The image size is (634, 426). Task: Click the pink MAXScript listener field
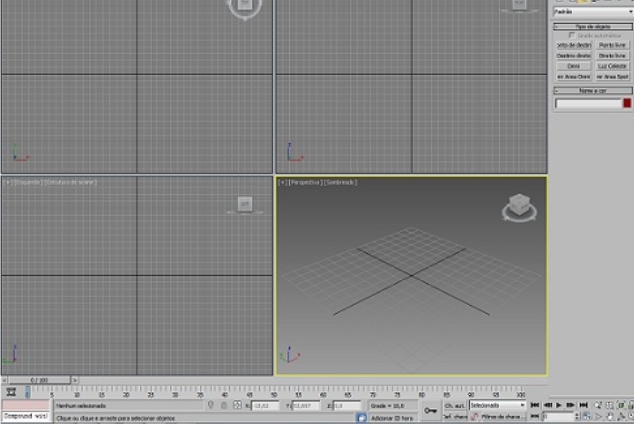tap(26, 405)
